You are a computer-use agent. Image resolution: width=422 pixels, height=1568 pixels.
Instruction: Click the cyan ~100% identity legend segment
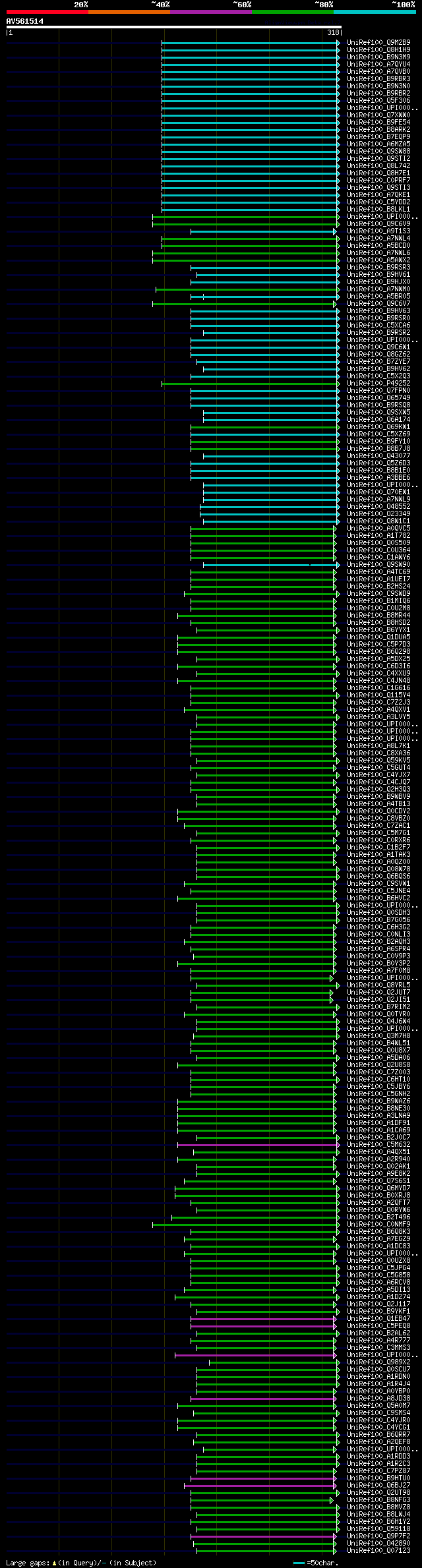click(x=375, y=12)
